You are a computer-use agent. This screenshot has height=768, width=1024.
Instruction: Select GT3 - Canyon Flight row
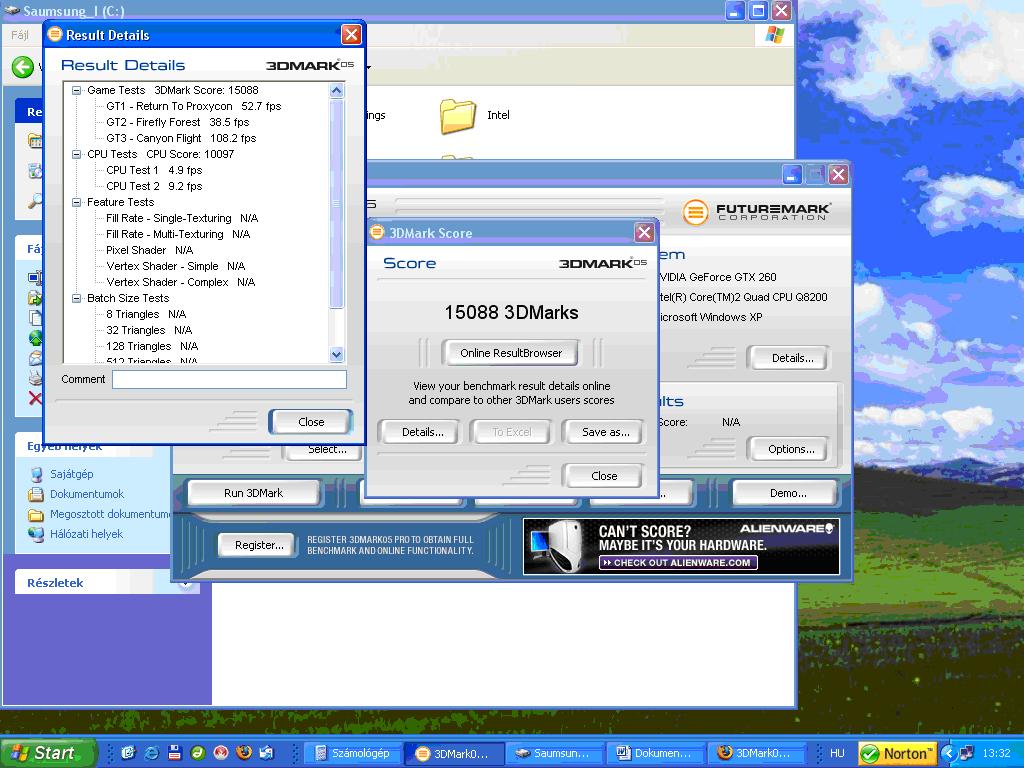pyautogui.click(x=181, y=138)
